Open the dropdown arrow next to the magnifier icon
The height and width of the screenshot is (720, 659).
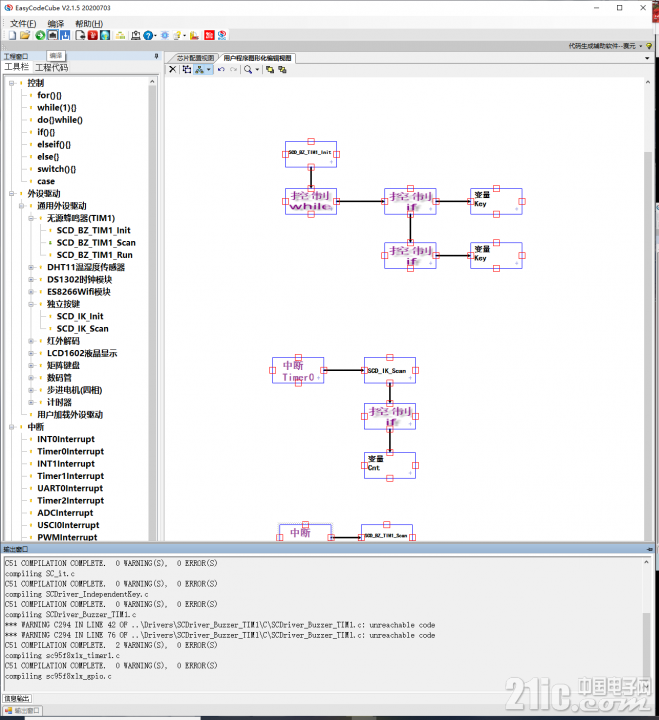click(257, 69)
